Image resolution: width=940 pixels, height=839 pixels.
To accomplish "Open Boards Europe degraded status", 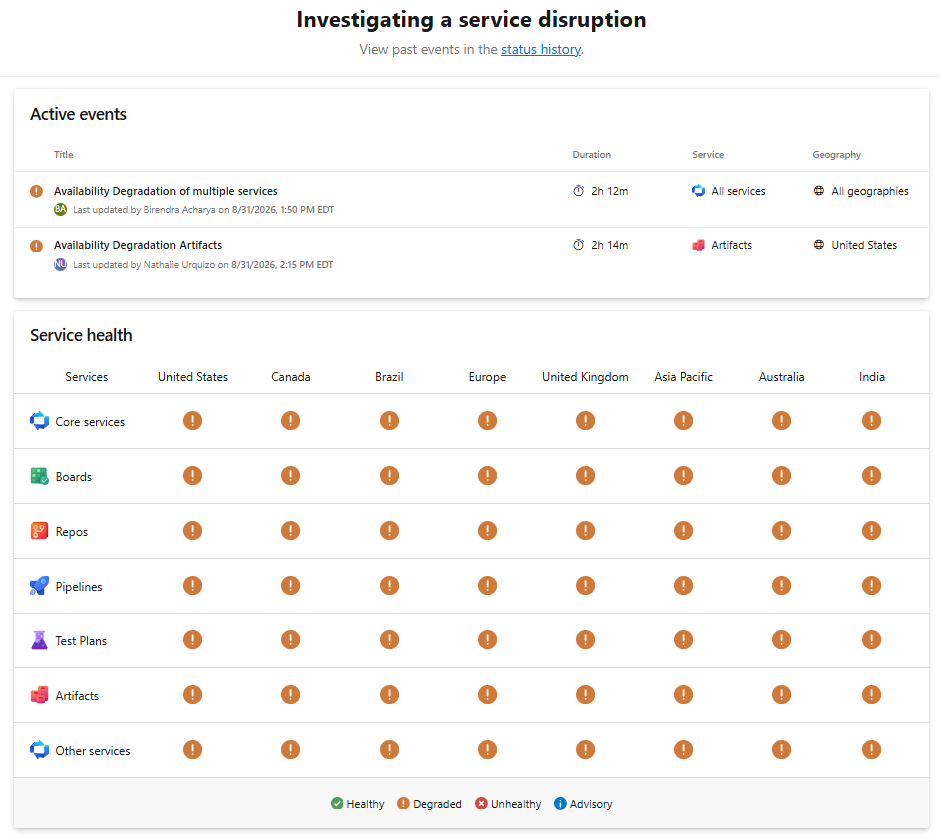I will (487, 476).
